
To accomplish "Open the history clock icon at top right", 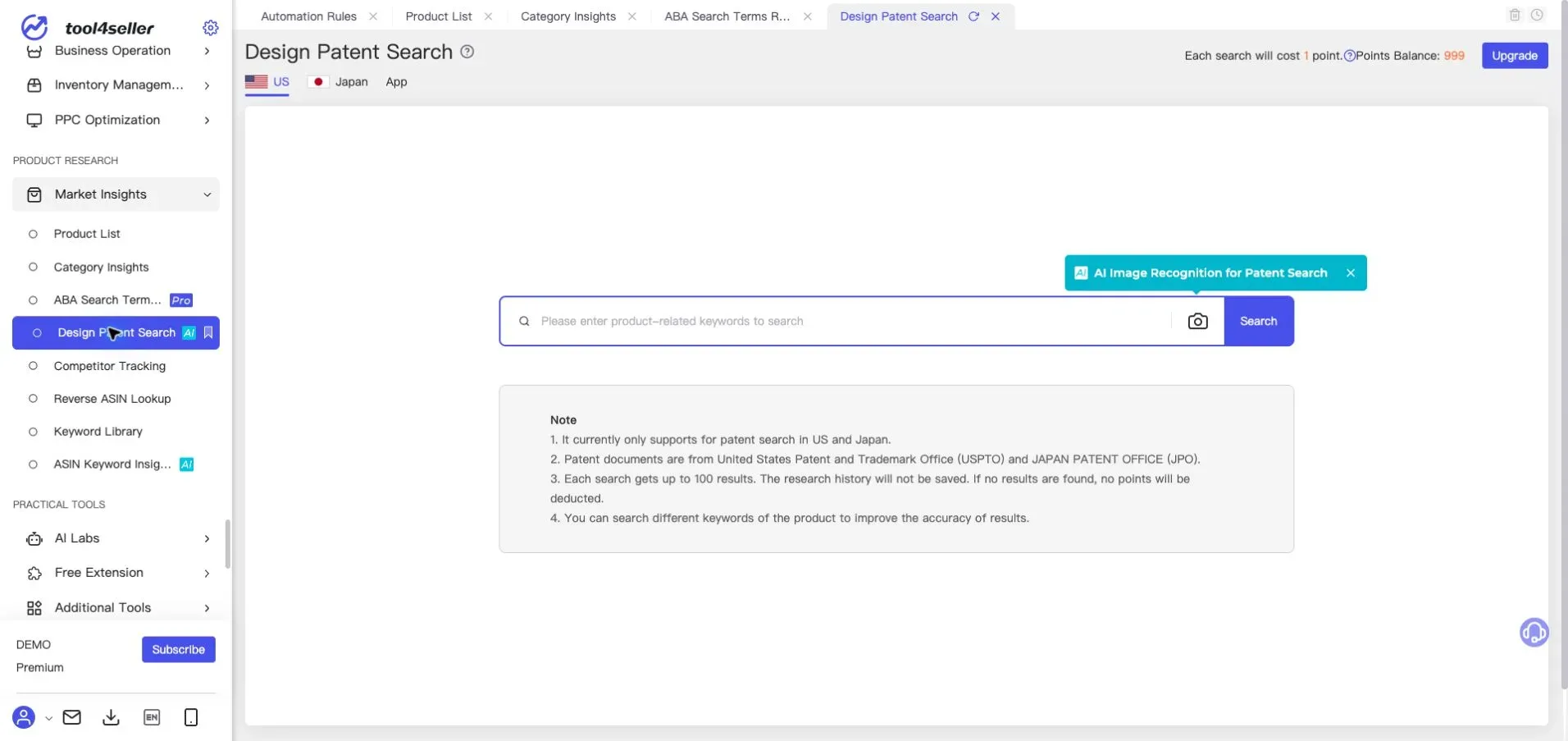I will tap(1537, 15).
